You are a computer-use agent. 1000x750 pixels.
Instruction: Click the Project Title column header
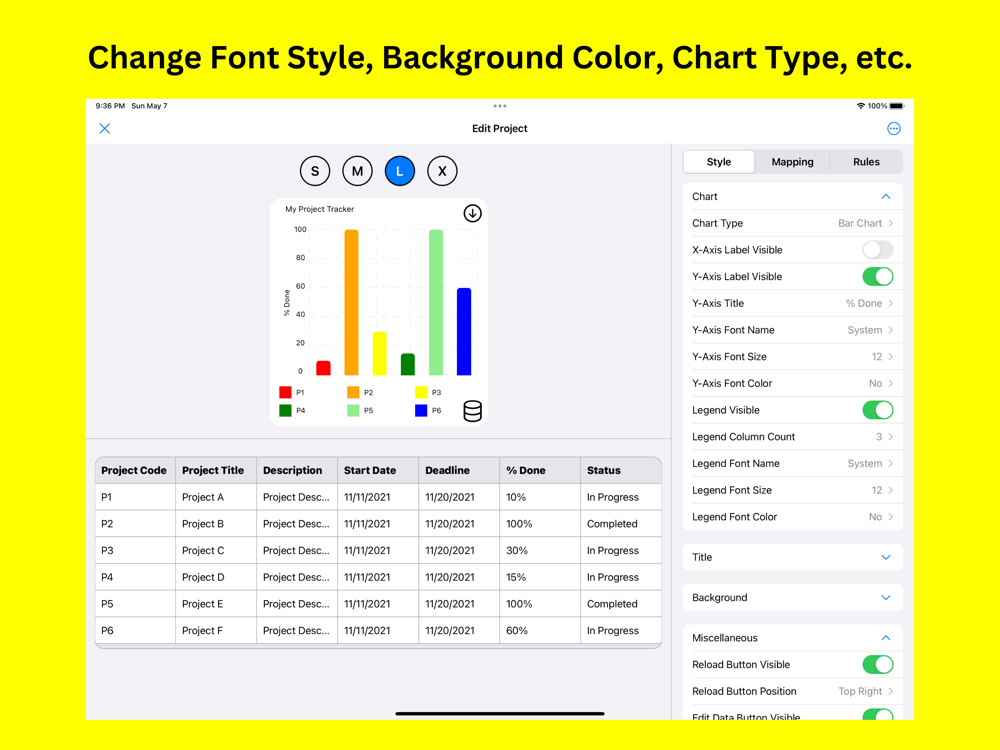point(216,471)
